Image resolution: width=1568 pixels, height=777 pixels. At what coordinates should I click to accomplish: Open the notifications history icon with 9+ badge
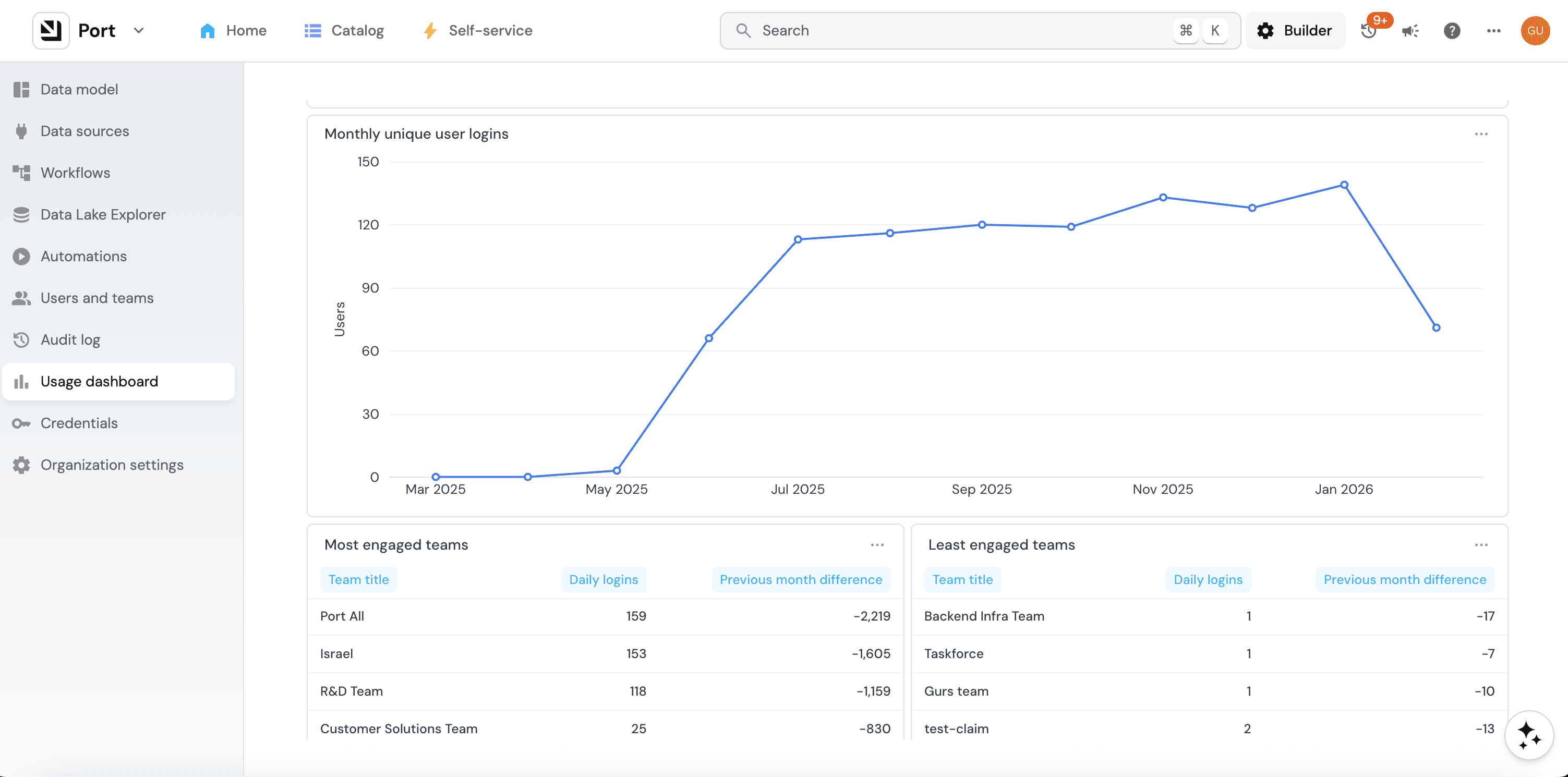(1369, 30)
